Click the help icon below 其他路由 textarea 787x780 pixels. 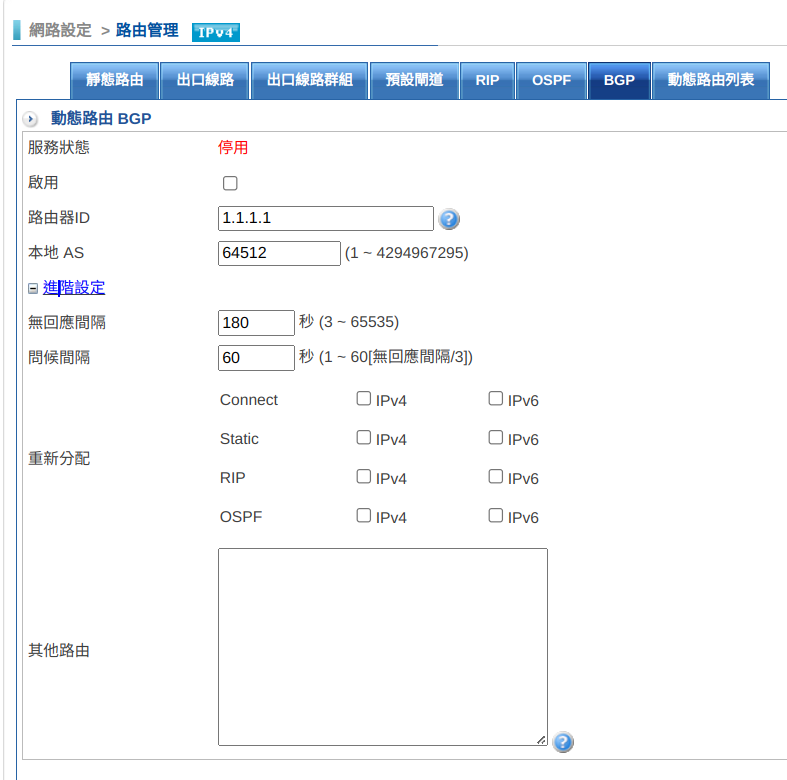pyautogui.click(x=563, y=742)
